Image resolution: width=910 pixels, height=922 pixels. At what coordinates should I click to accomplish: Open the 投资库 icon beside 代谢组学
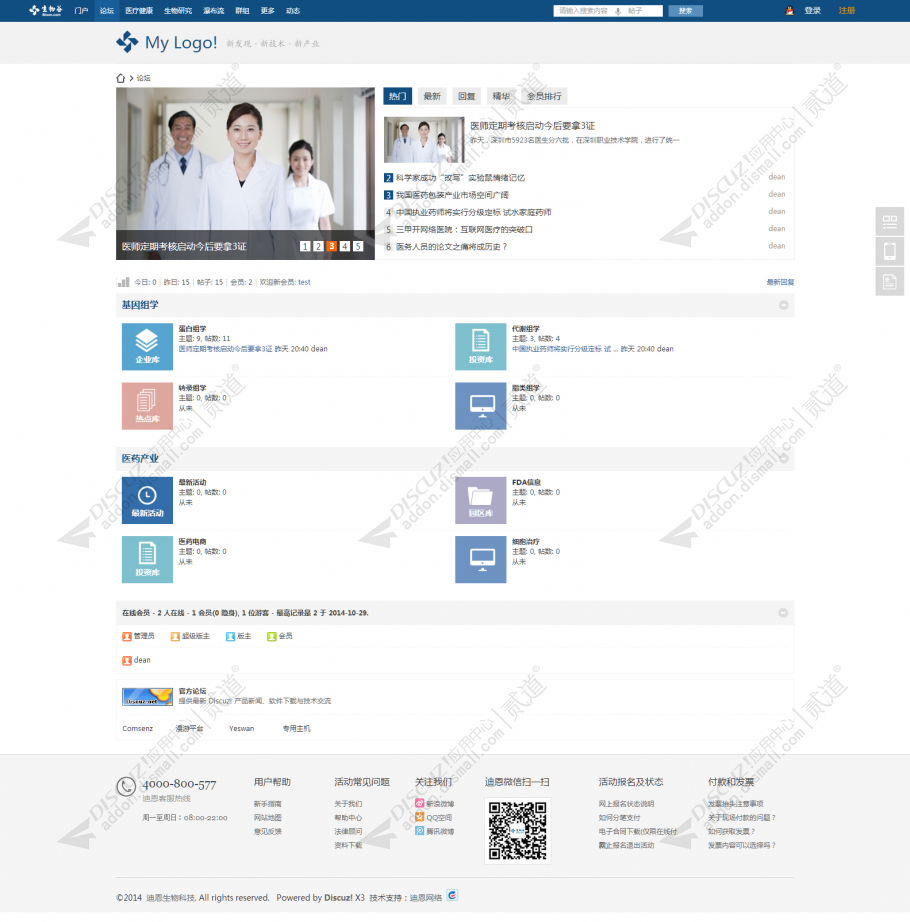[x=480, y=346]
